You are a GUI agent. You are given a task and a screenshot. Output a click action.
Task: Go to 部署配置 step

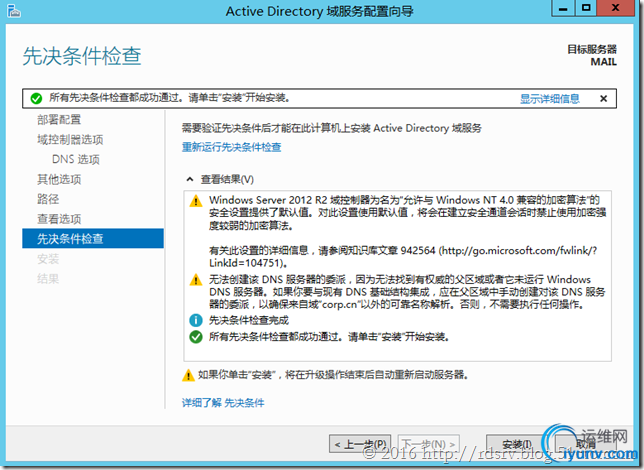59,120
